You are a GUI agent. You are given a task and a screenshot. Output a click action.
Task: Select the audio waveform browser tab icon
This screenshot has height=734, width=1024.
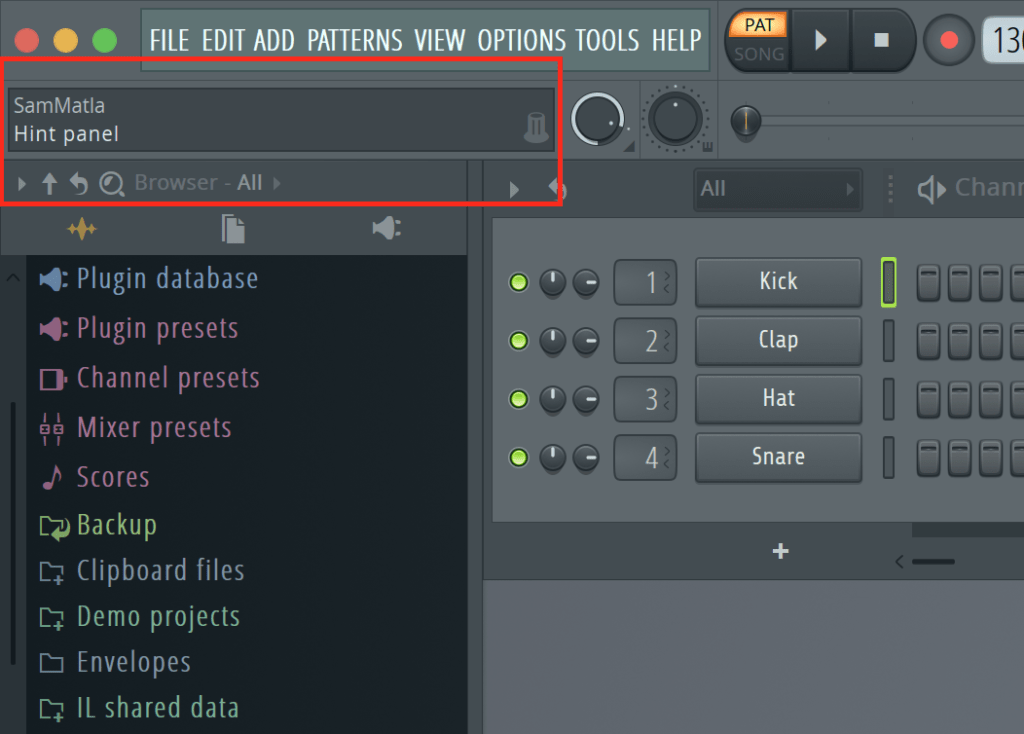click(x=82, y=230)
